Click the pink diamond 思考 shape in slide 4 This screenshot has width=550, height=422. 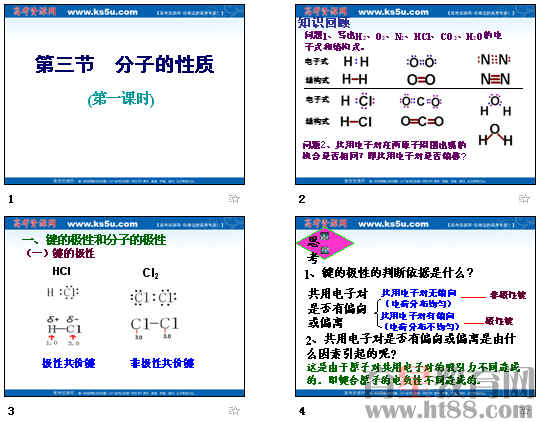click(325, 243)
